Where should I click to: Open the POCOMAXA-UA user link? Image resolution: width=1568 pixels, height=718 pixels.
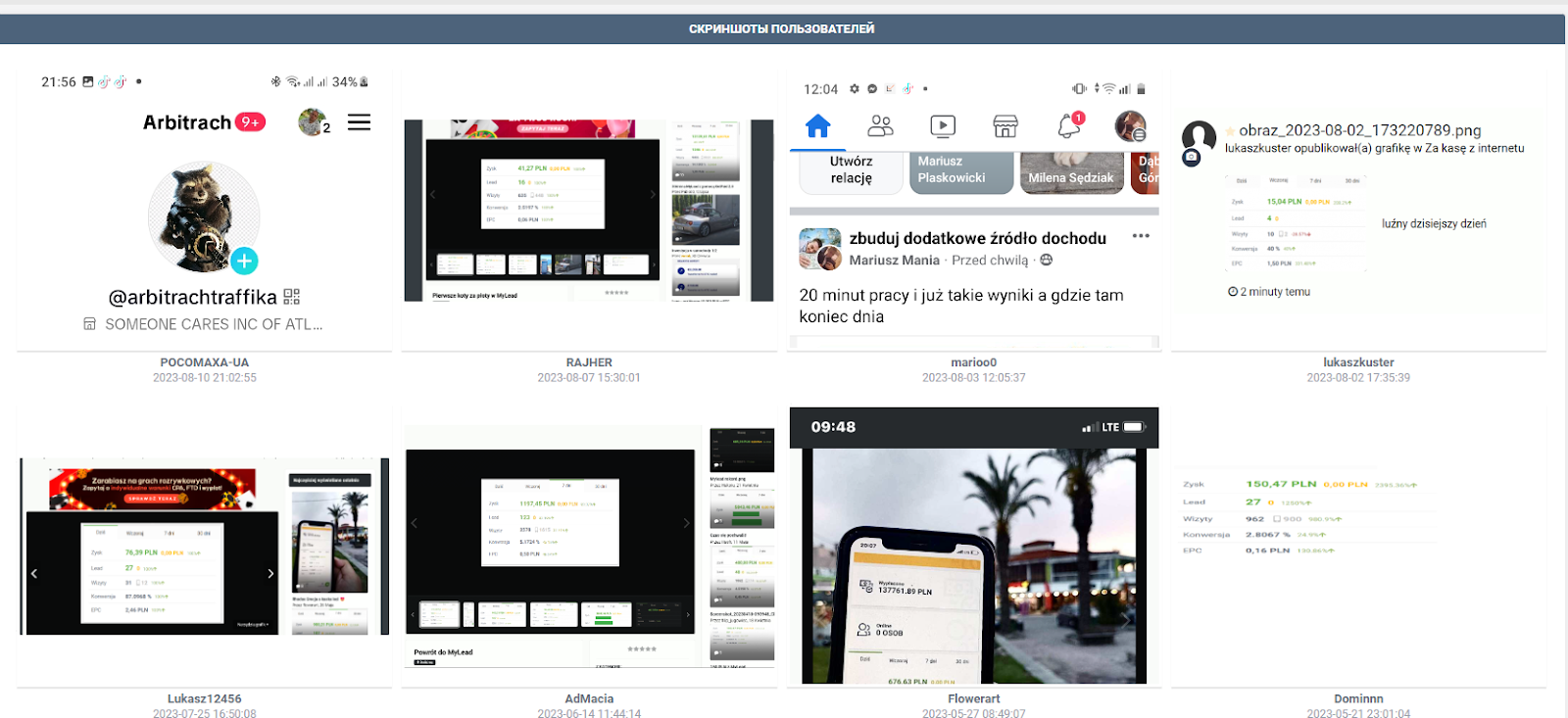pos(205,362)
